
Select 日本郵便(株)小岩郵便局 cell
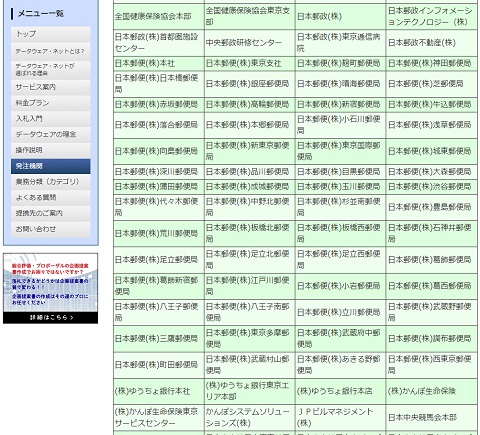click(x=340, y=286)
